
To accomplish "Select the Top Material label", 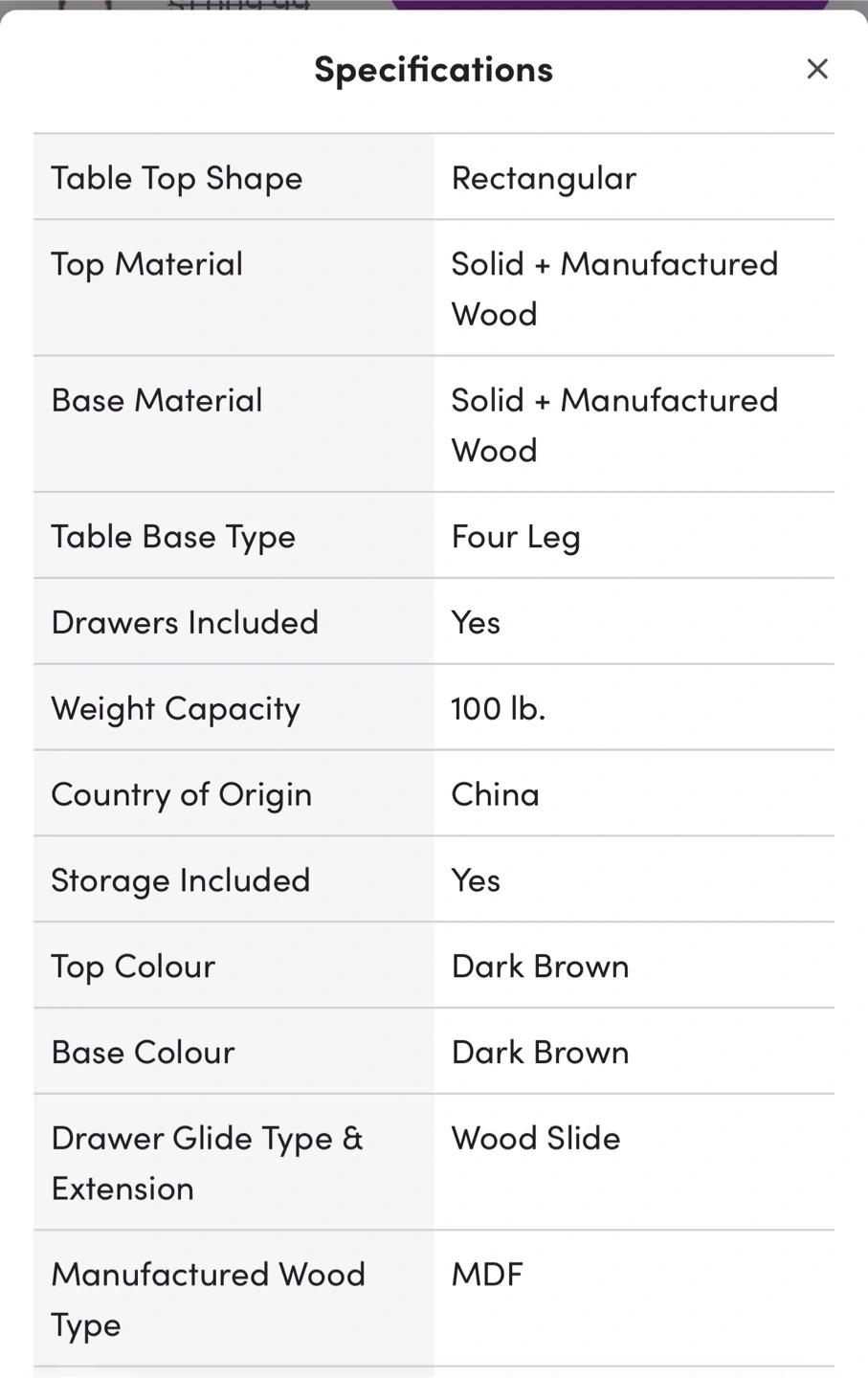I will click(x=147, y=264).
